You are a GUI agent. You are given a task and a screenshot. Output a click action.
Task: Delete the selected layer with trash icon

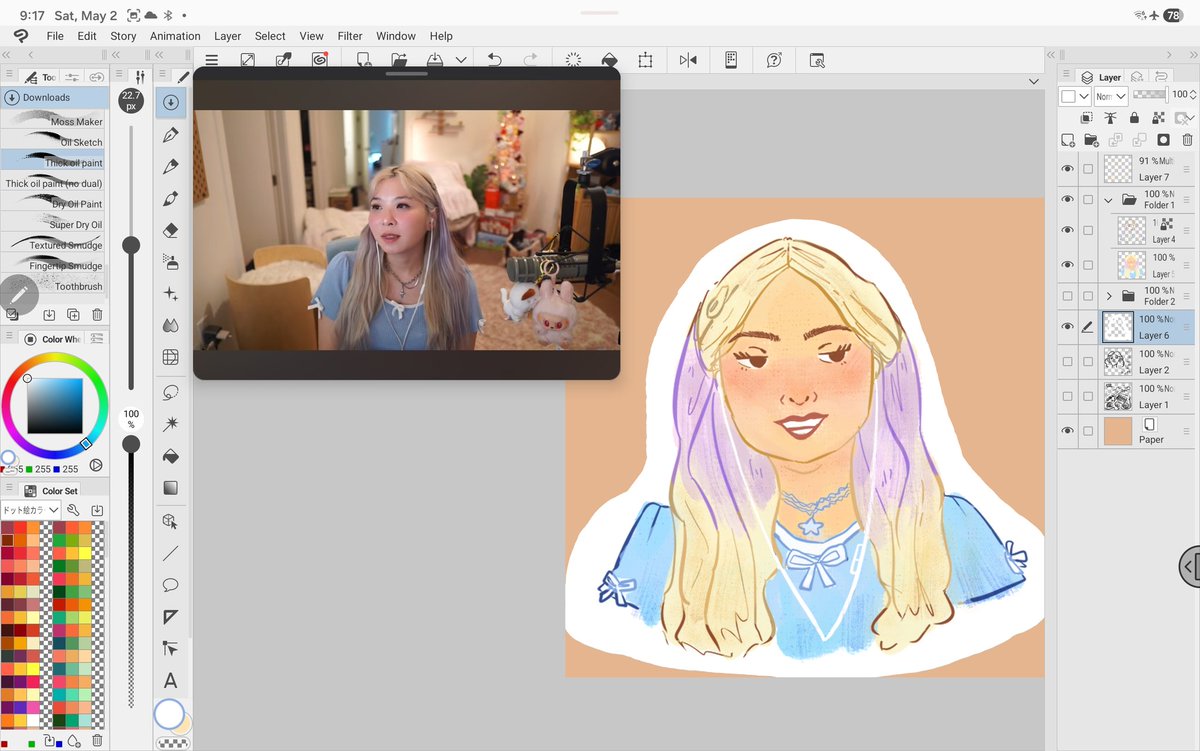(x=1187, y=140)
